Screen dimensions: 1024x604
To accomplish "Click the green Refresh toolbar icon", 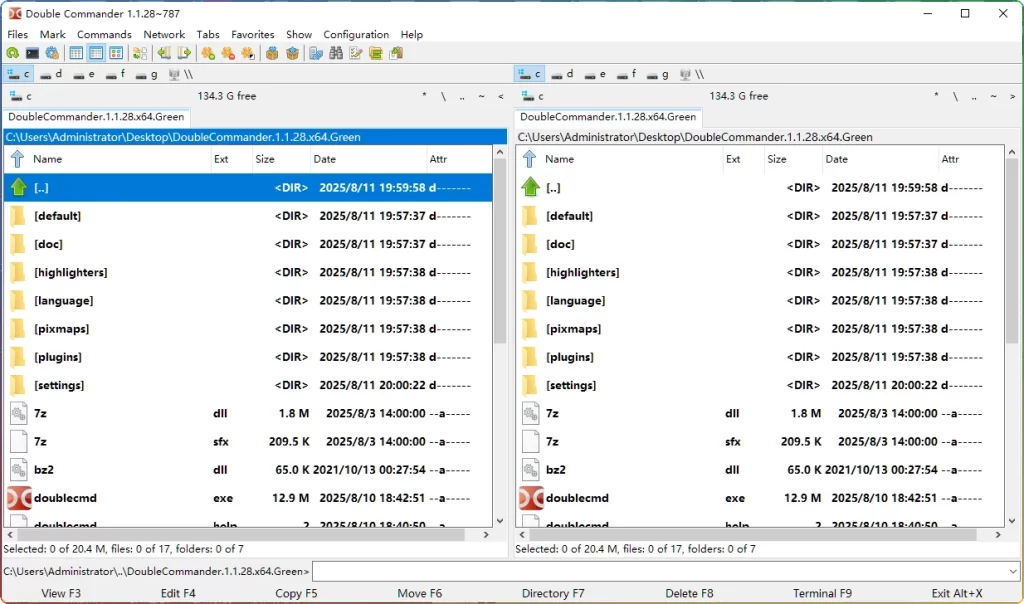I will tap(12, 54).
